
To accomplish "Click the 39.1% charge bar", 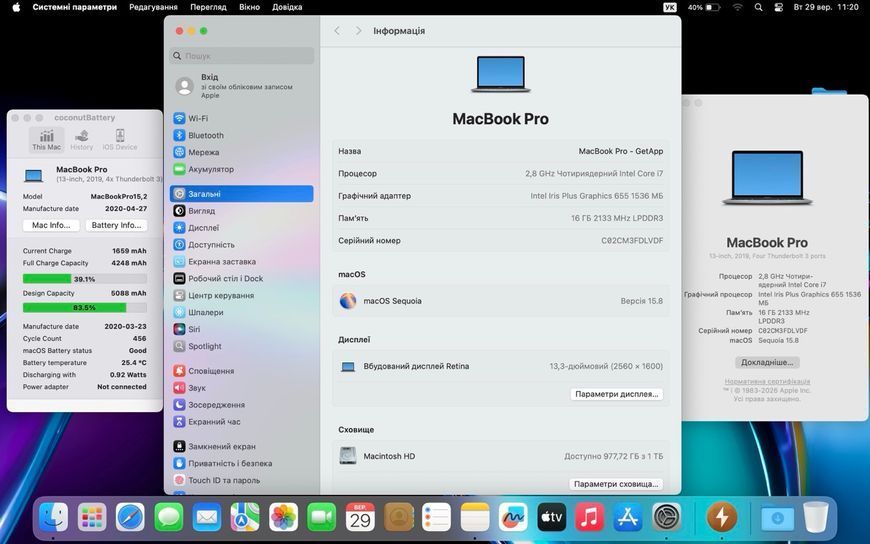I will 84,279.
